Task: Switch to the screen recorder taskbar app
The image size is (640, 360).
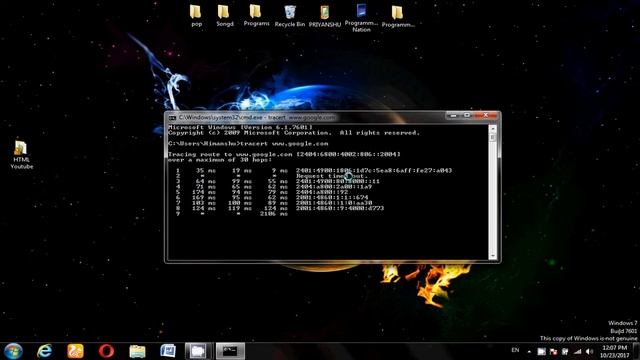Action: [x=199, y=351]
